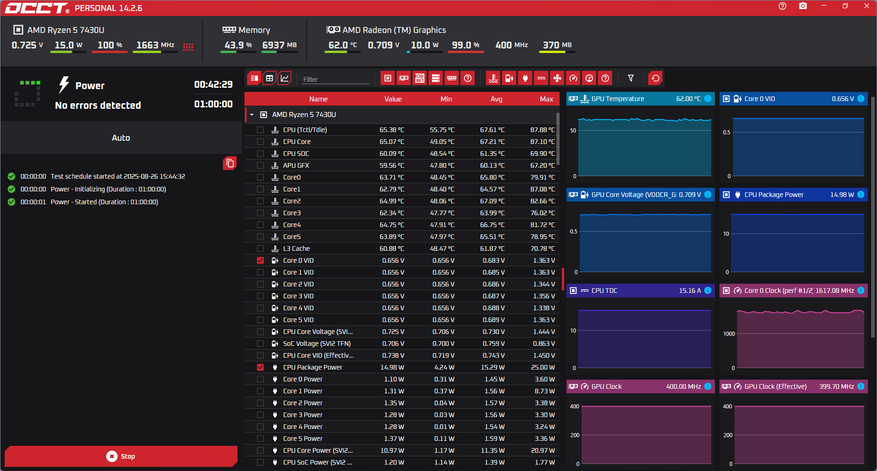This screenshot has width=877, height=471.
Task: Check the SoC Voltage (SVI2 TFN) checkbox
Action: click(260, 344)
